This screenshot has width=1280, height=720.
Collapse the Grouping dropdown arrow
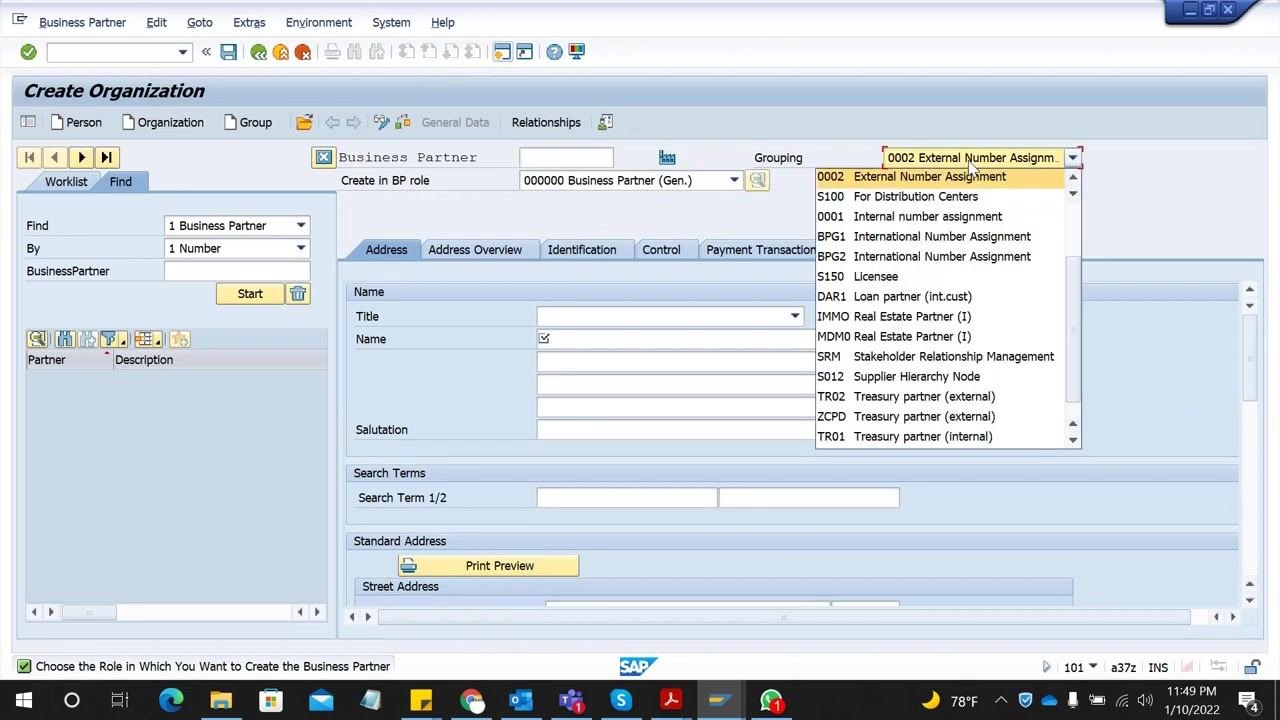(1072, 158)
